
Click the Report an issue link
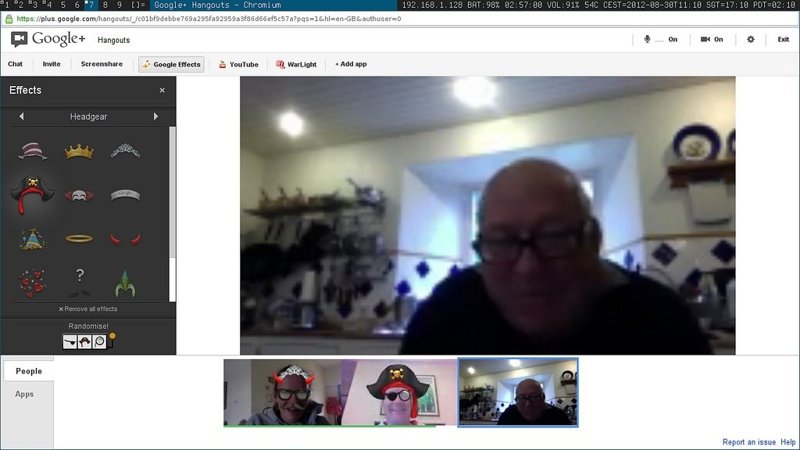click(748, 442)
